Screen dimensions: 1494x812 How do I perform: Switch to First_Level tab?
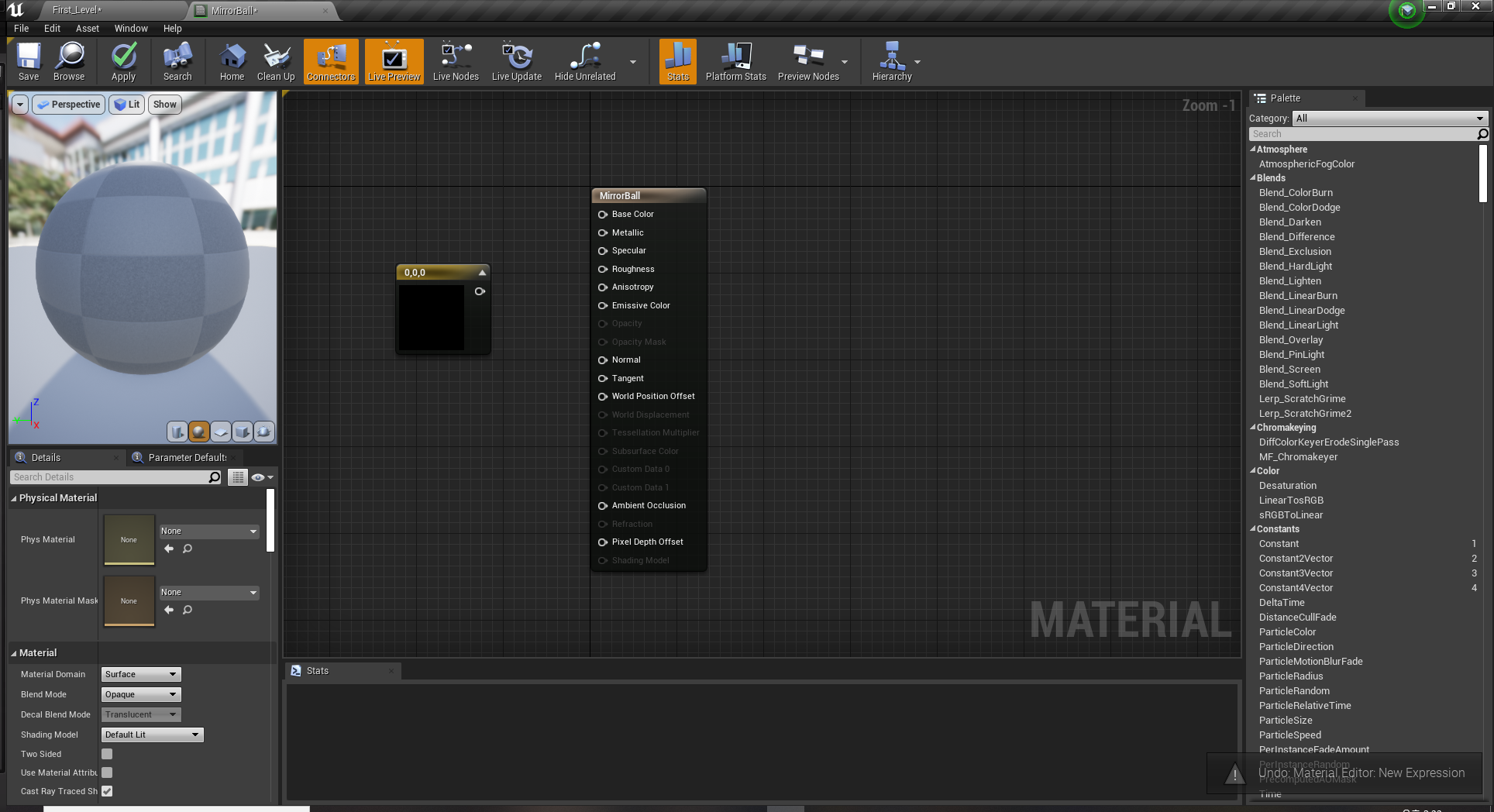pos(77,10)
